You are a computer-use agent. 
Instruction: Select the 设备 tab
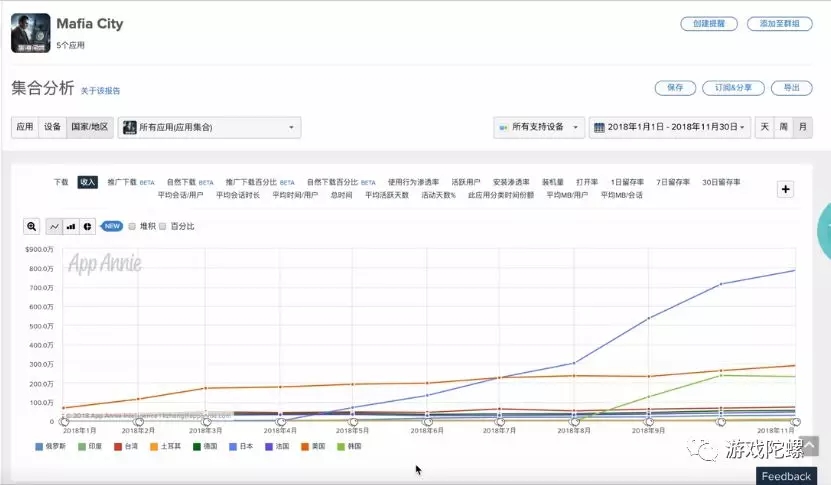[x=52, y=127]
